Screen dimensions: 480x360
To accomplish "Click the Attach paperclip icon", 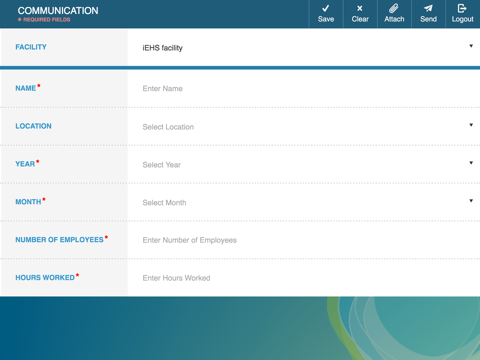I will 394,8.
